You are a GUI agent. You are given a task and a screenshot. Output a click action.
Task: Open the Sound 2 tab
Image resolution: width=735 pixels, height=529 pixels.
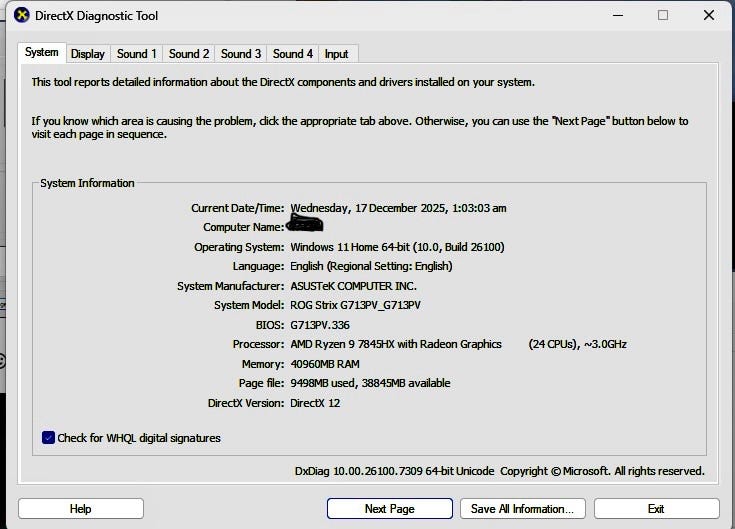[189, 54]
